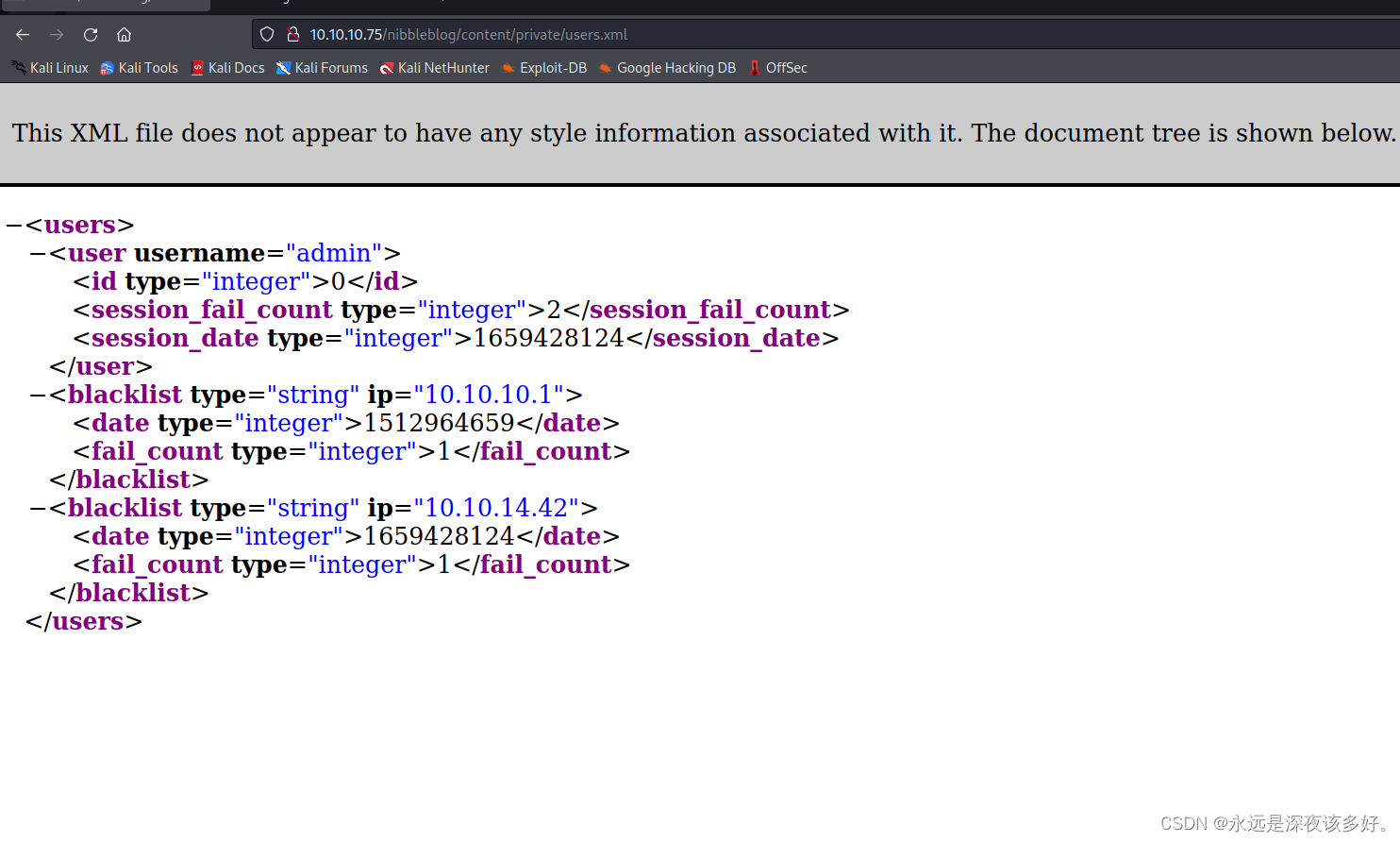Open Kali Linux bookmark
This screenshot has width=1400, height=842.
(50, 68)
